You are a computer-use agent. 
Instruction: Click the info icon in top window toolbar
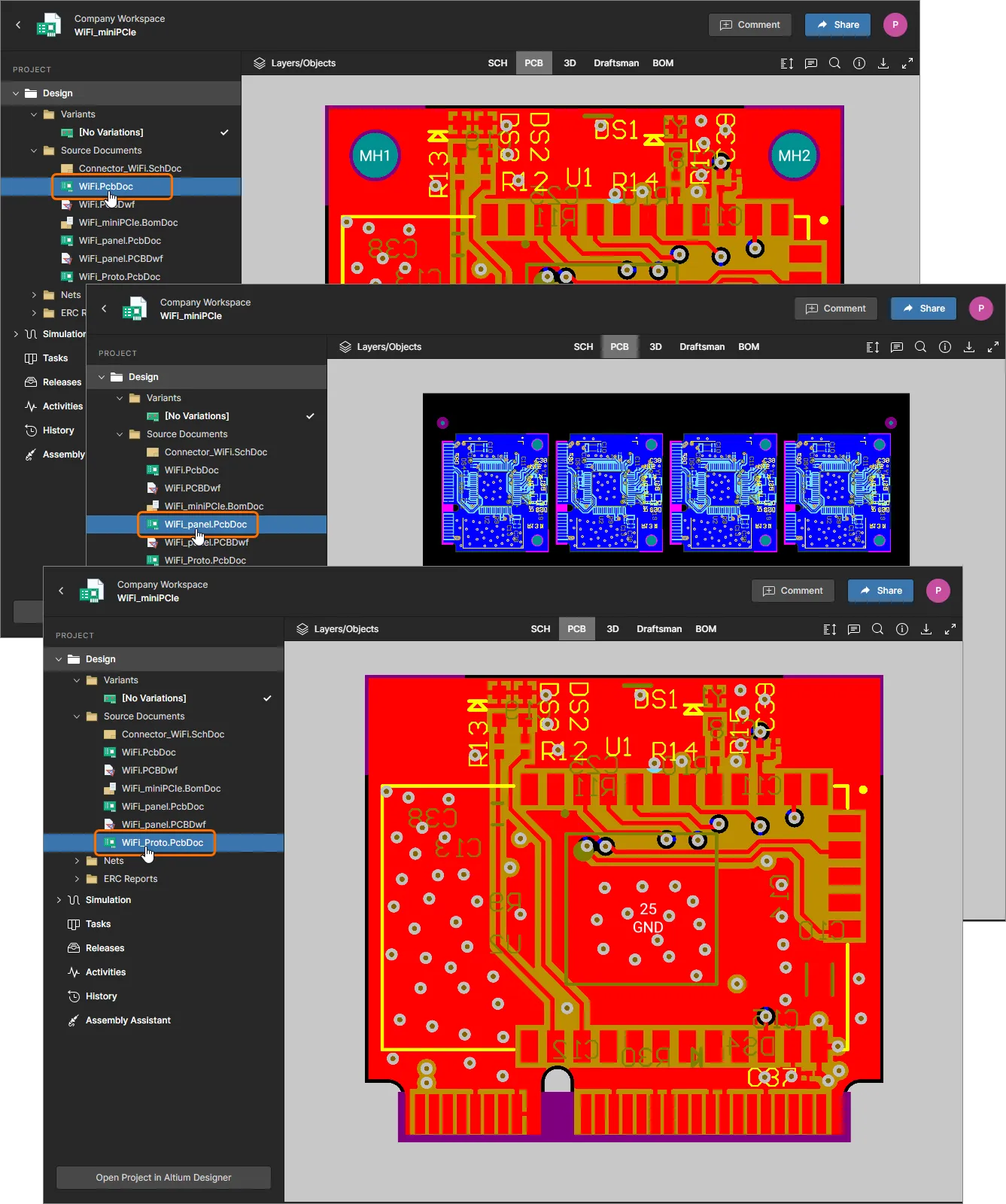point(859,63)
